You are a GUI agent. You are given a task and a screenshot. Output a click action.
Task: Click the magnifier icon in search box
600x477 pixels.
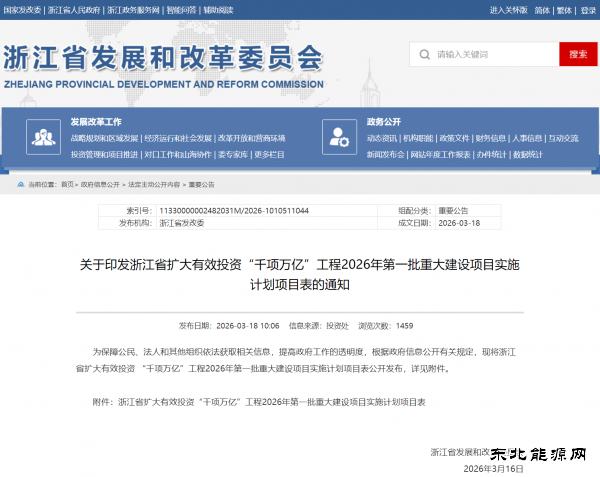pos(425,54)
